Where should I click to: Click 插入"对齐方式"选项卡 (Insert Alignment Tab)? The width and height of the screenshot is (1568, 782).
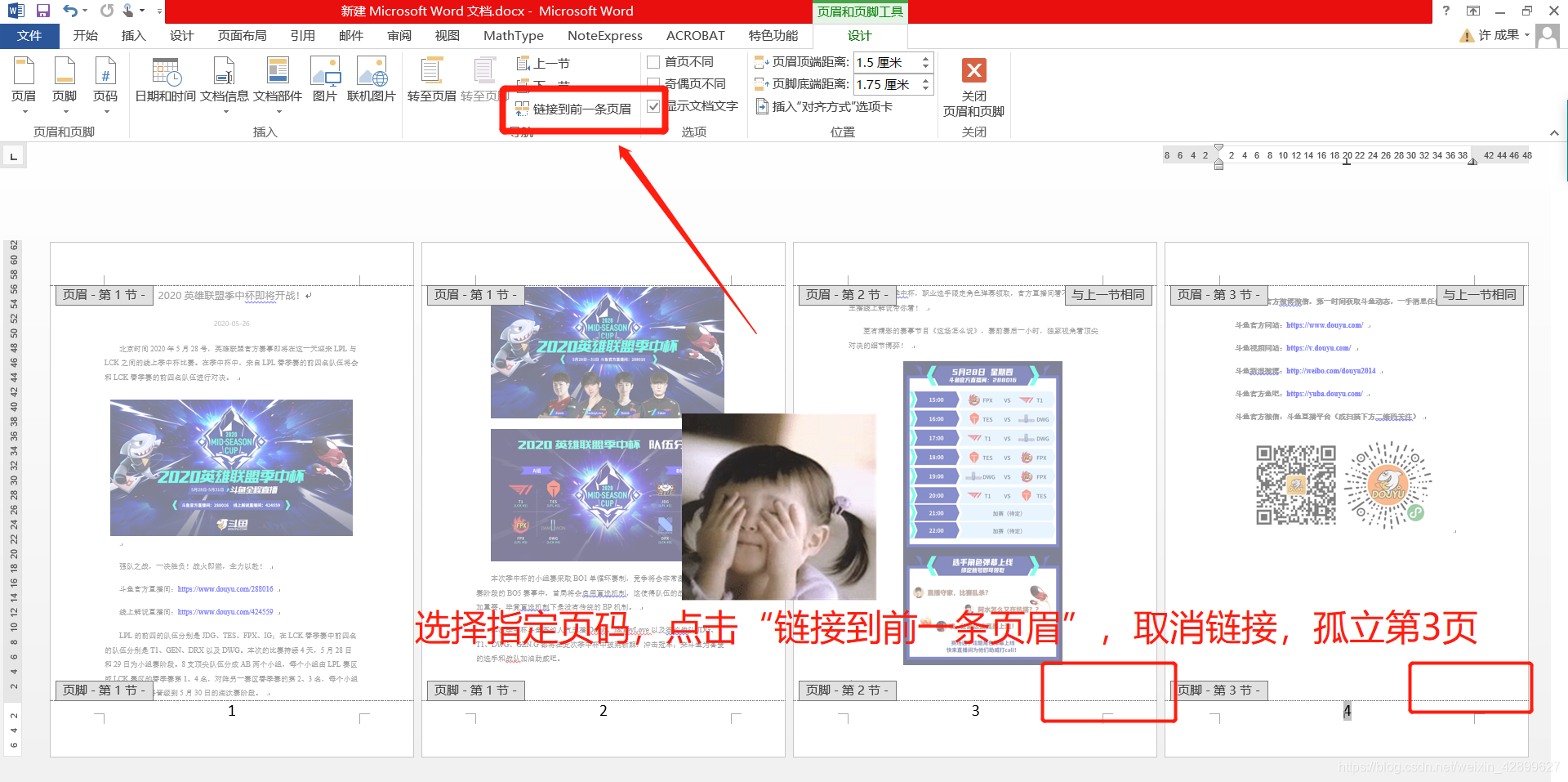824,106
